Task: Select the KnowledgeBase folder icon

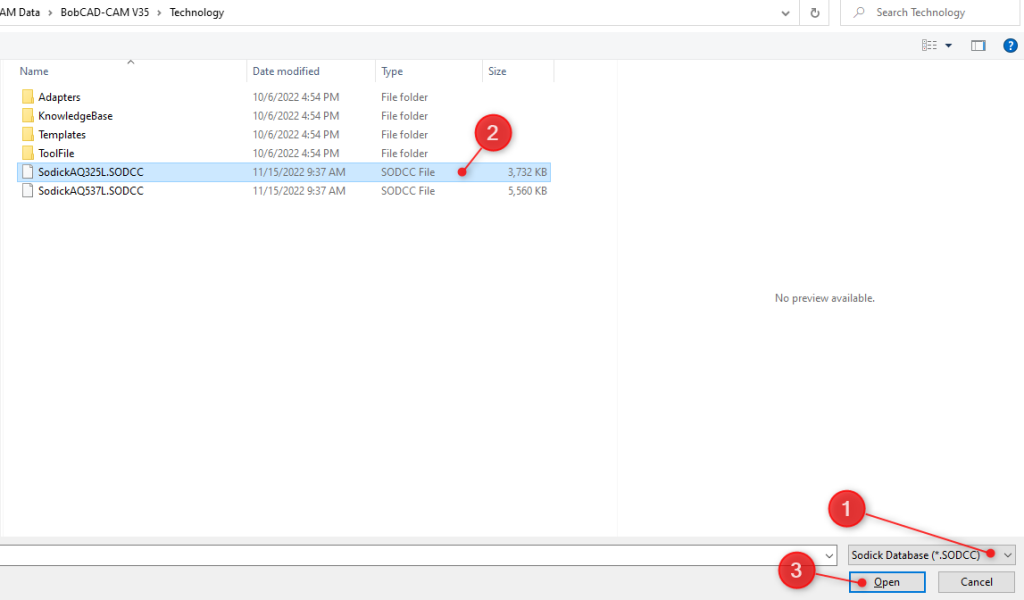Action: click(x=27, y=116)
